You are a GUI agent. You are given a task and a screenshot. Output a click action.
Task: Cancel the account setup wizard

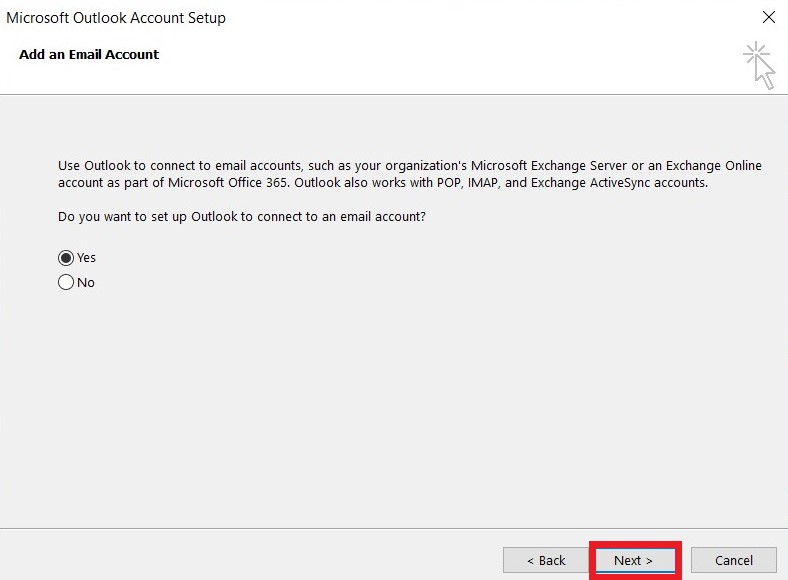click(734, 560)
